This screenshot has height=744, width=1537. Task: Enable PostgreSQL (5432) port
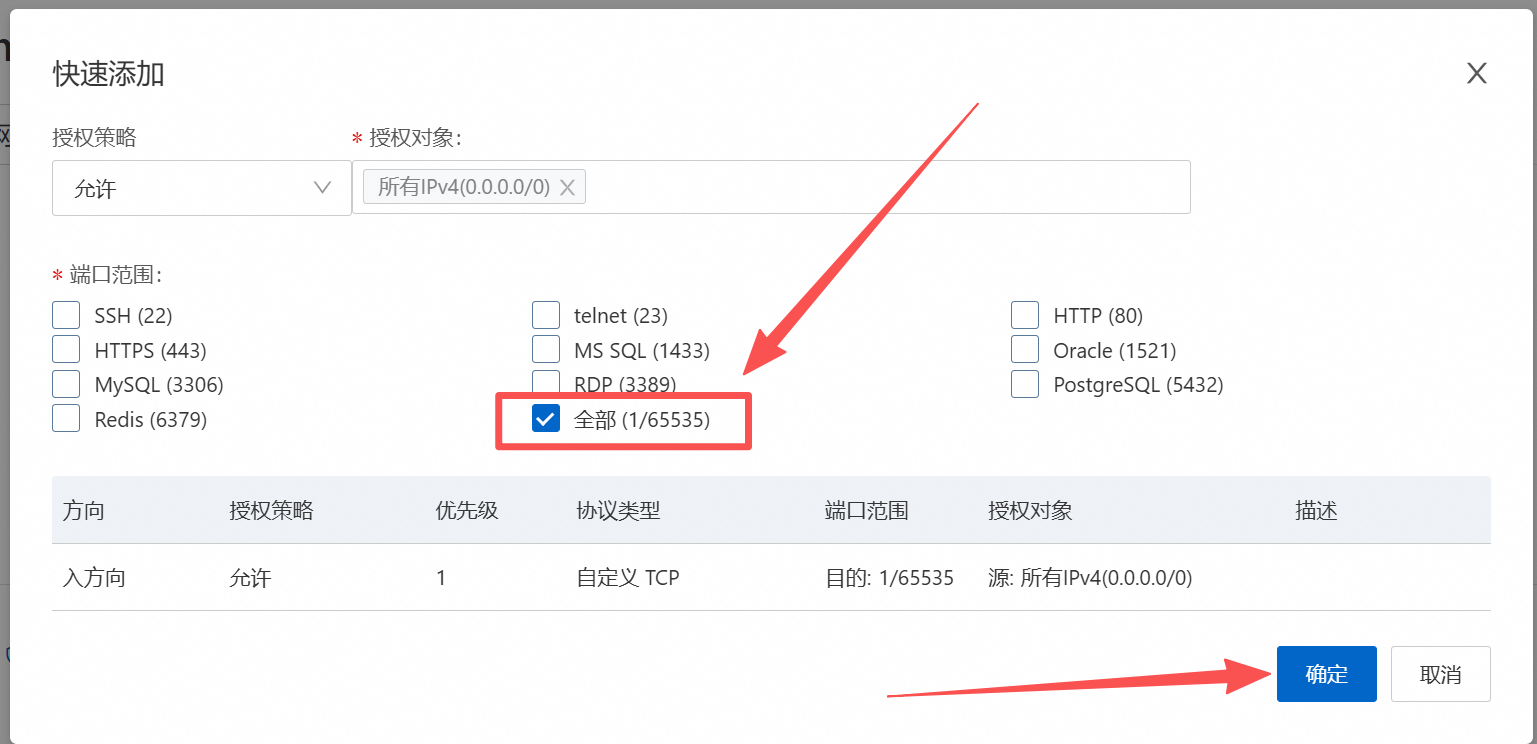pyautogui.click(x=1025, y=385)
